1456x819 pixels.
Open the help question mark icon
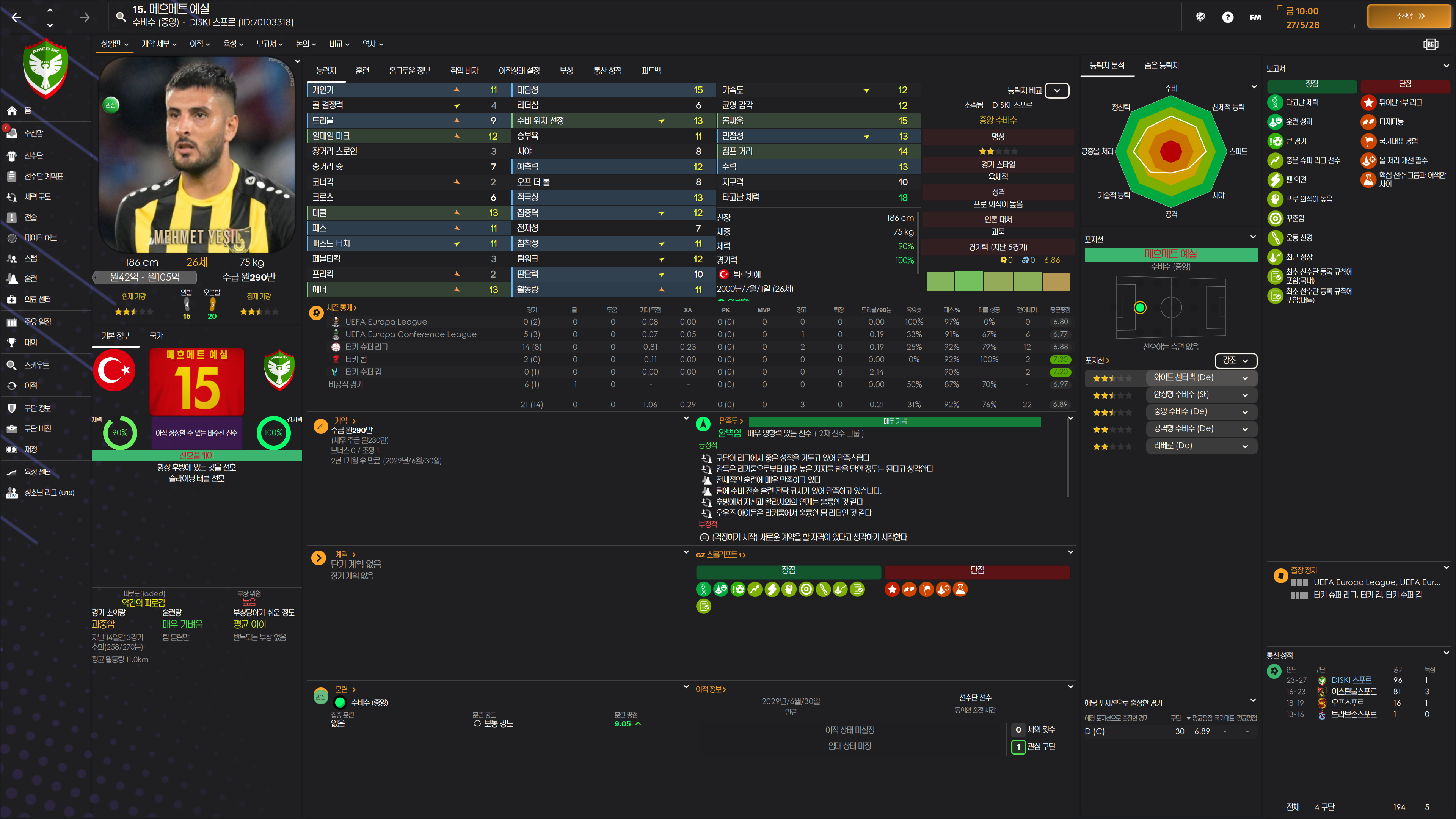pyautogui.click(x=1227, y=17)
